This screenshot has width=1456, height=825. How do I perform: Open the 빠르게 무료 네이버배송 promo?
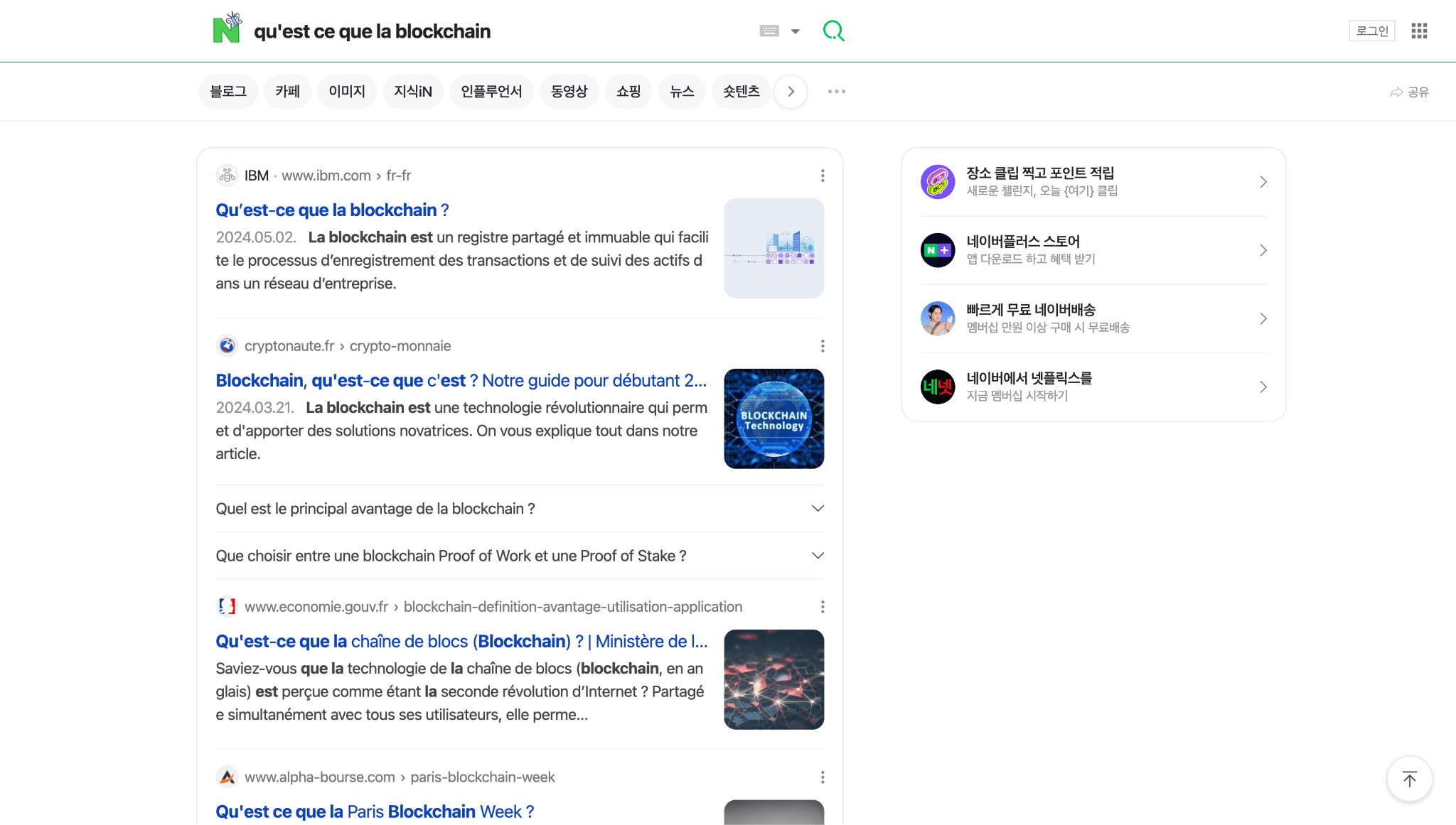(1093, 318)
